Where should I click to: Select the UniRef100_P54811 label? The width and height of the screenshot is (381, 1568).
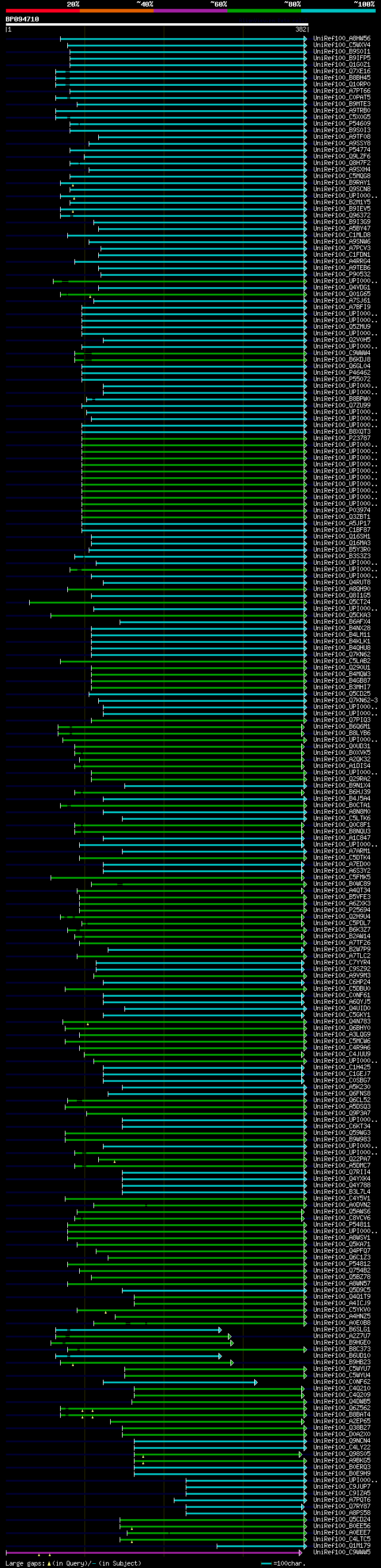[x=342, y=1225]
